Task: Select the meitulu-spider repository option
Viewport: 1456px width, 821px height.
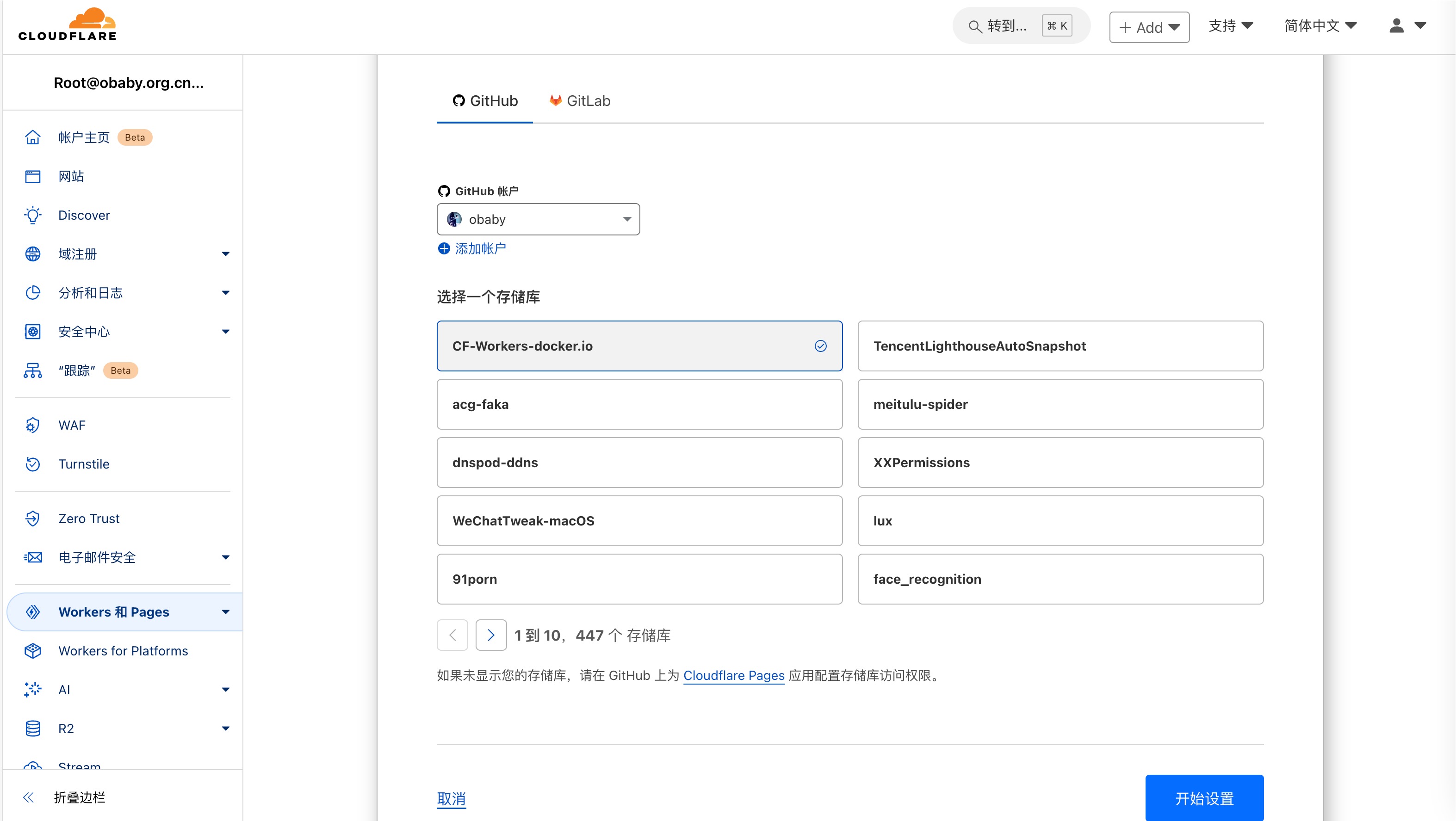Action: (x=1060, y=404)
